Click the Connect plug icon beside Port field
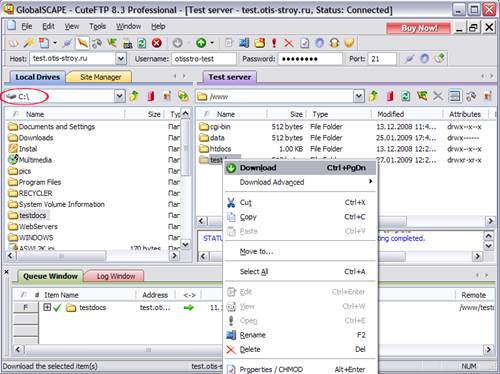This screenshot has height=374, width=500. point(409,59)
